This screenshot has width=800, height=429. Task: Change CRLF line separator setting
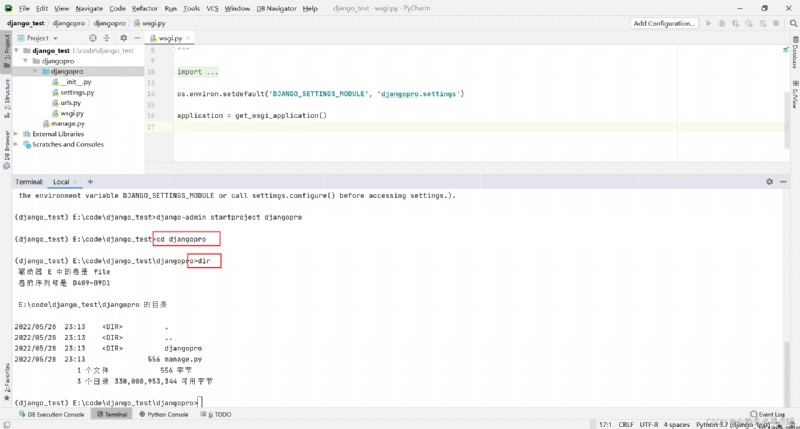[x=626, y=424]
